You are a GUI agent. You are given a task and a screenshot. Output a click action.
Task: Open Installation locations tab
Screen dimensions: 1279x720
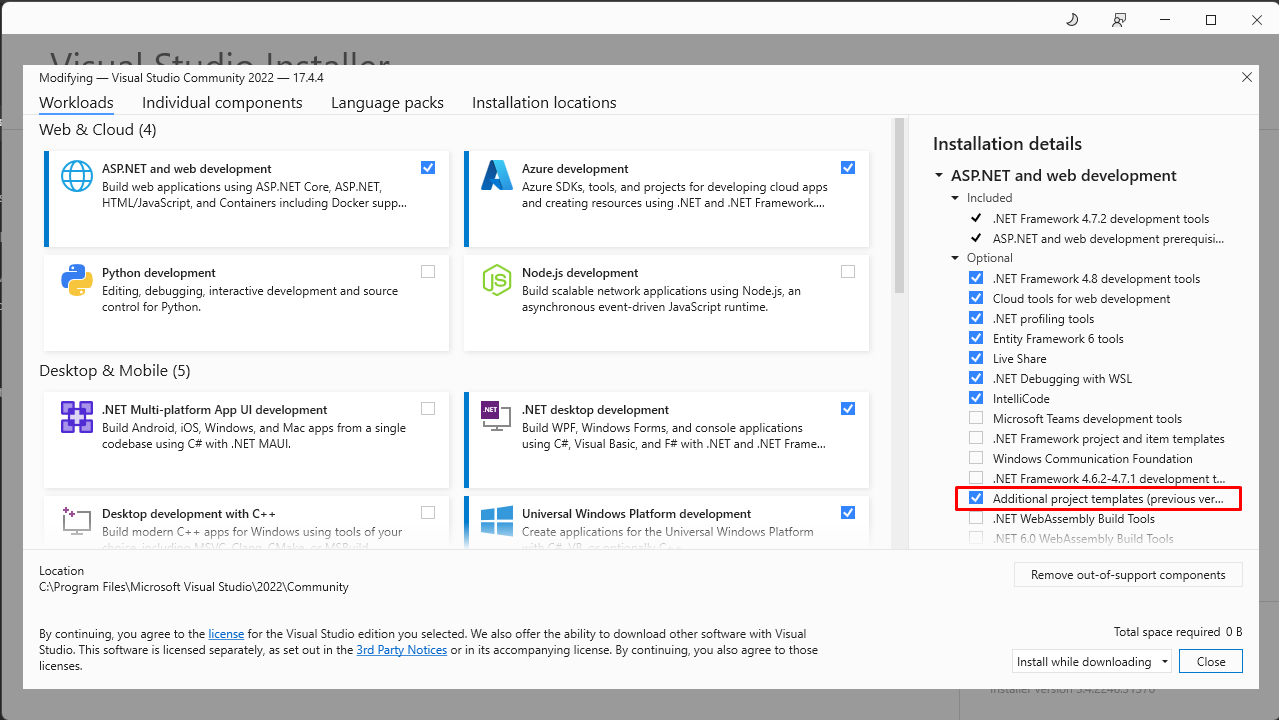(544, 102)
